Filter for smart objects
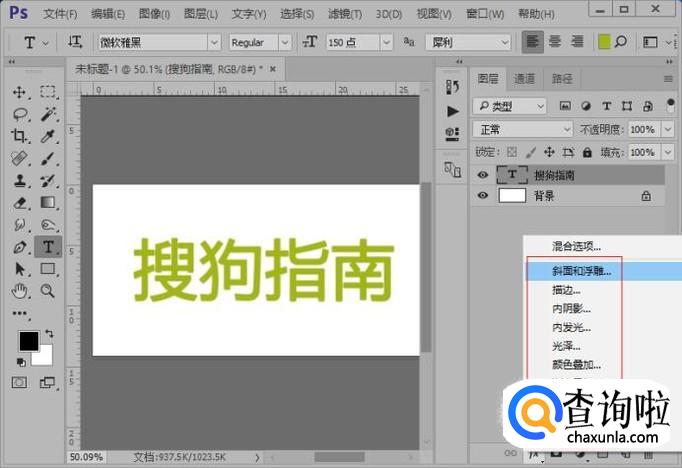682x468 pixels. (648, 106)
